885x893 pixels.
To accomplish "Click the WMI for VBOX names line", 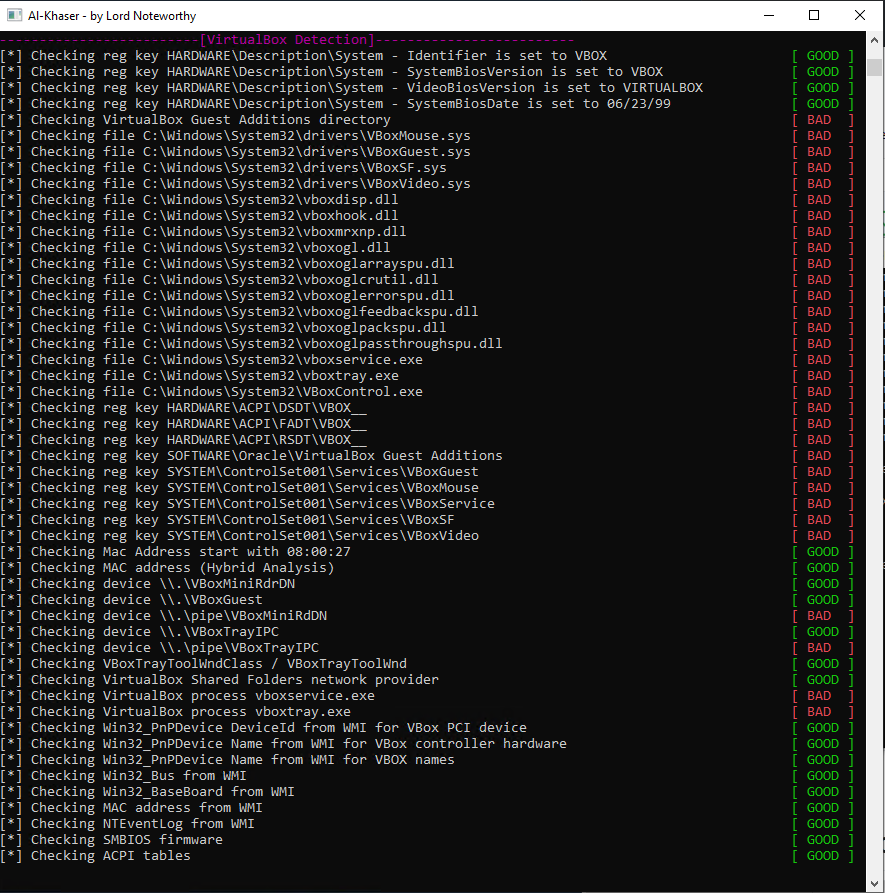I will click(x=427, y=760).
